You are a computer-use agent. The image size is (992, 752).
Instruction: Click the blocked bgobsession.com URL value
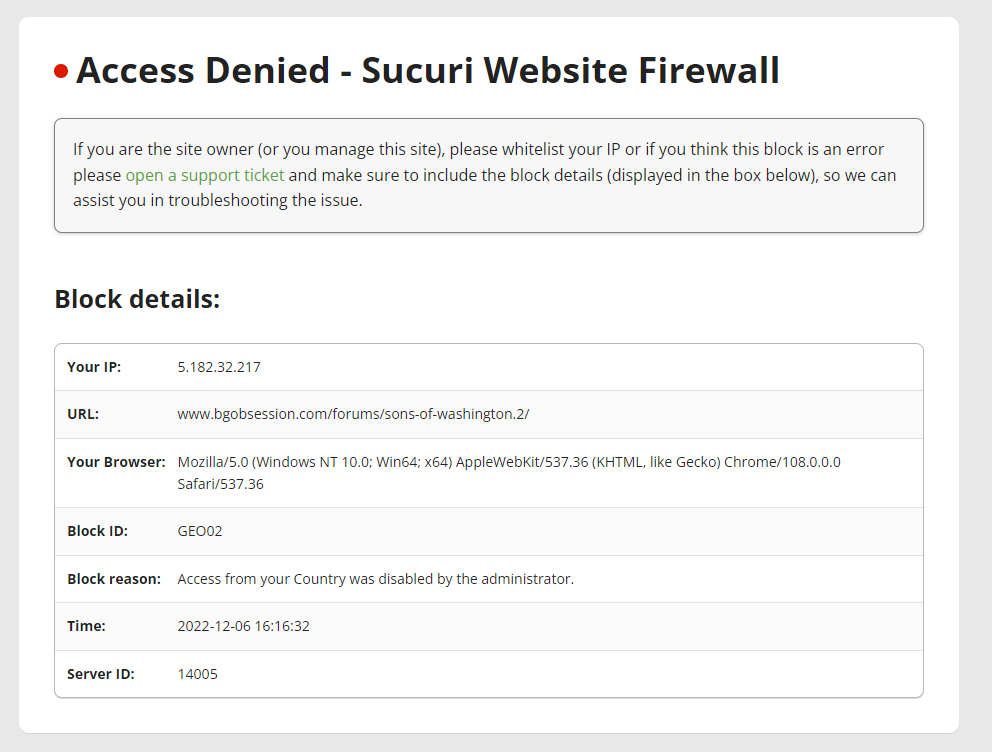point(353,414)
